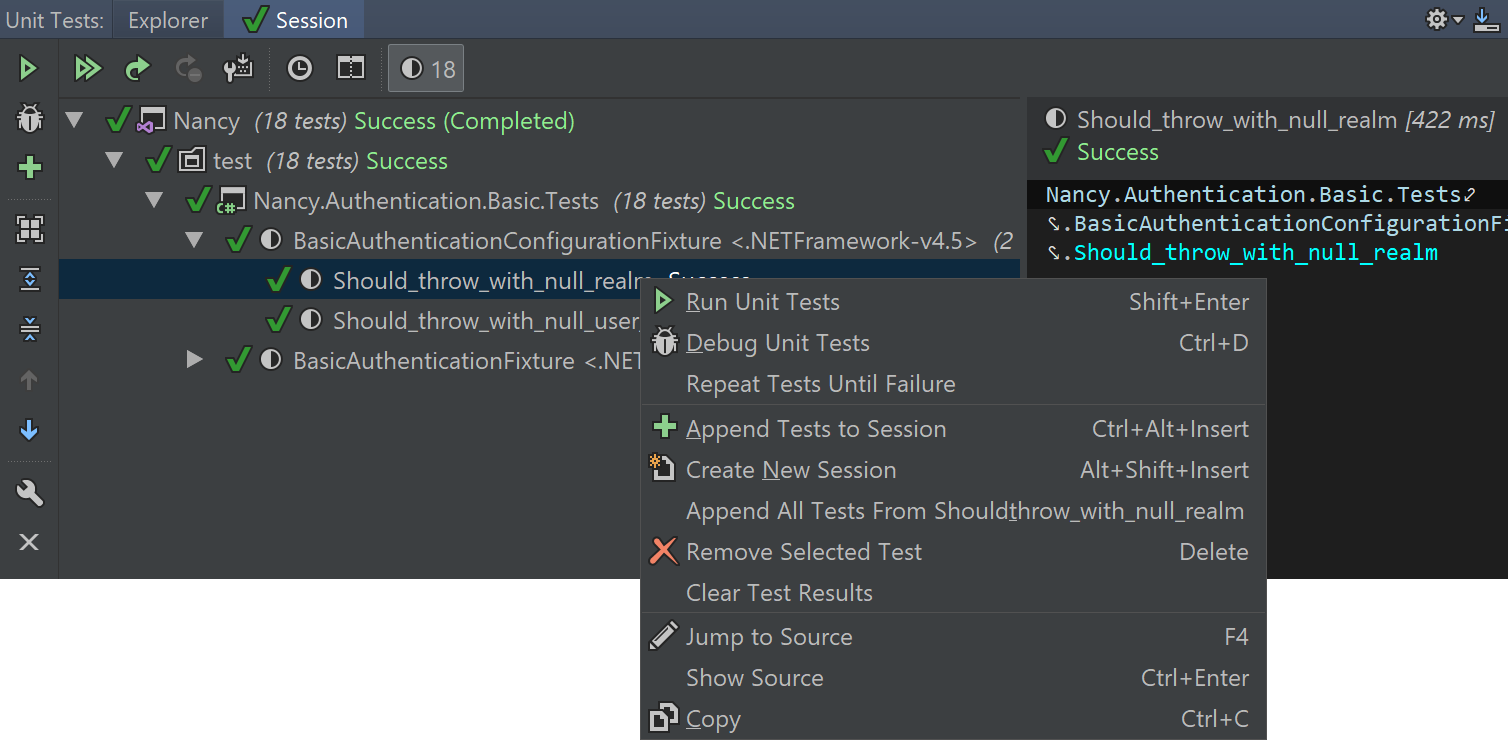The image size is (1508, 740).
Task: Switch to the Explorer tab
Action: 168,20
